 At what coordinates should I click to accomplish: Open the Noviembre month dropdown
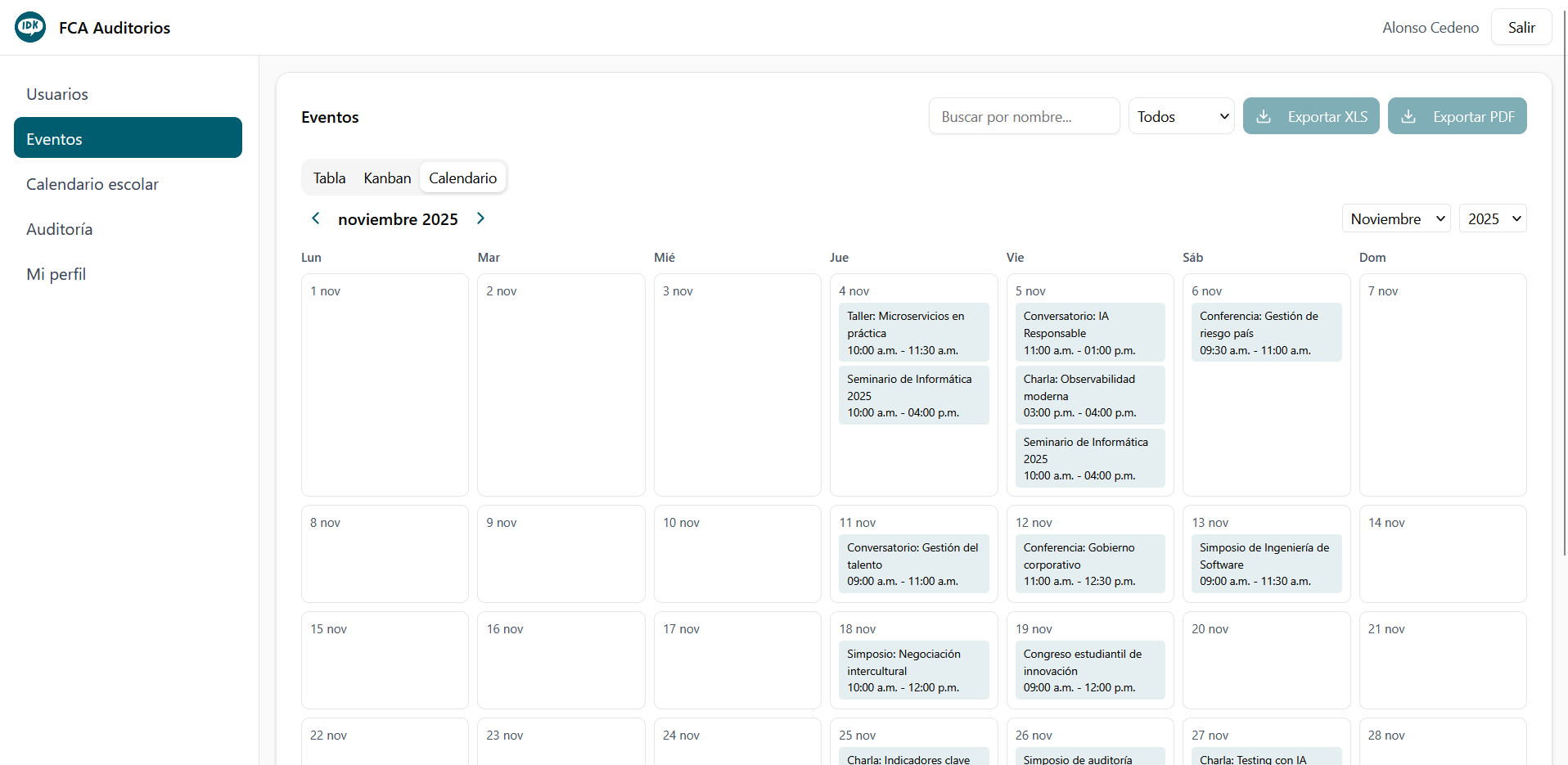(1396, 218)
